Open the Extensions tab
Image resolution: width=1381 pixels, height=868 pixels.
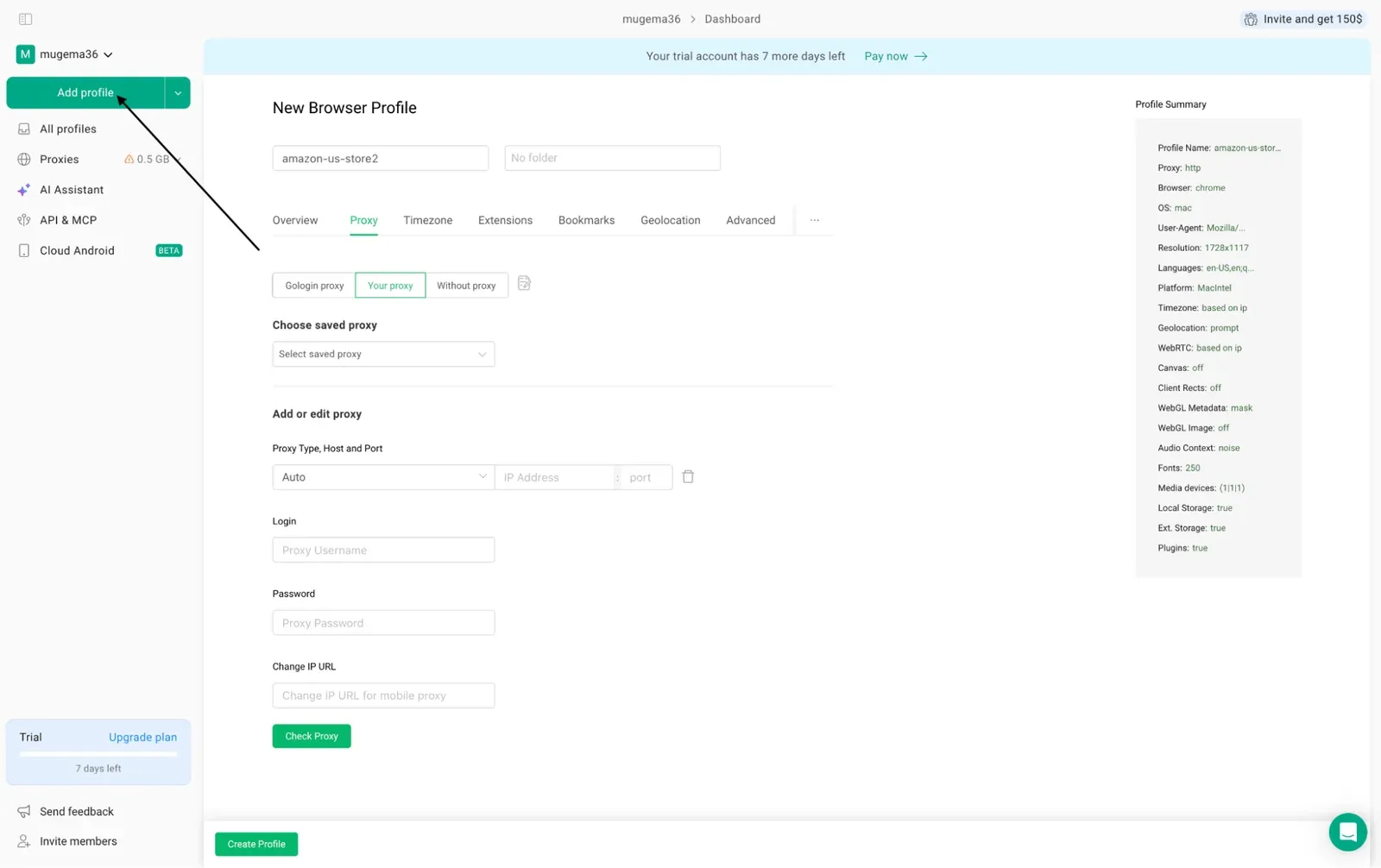point(505,220)
